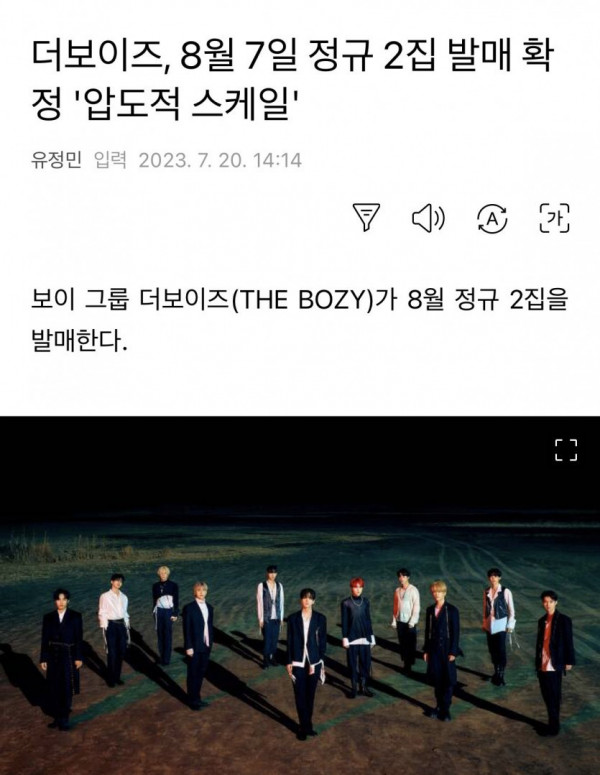Open the article summary funnel icon
Image resolution: width=600 pixels, height=775 pixels.
[366, 217]
